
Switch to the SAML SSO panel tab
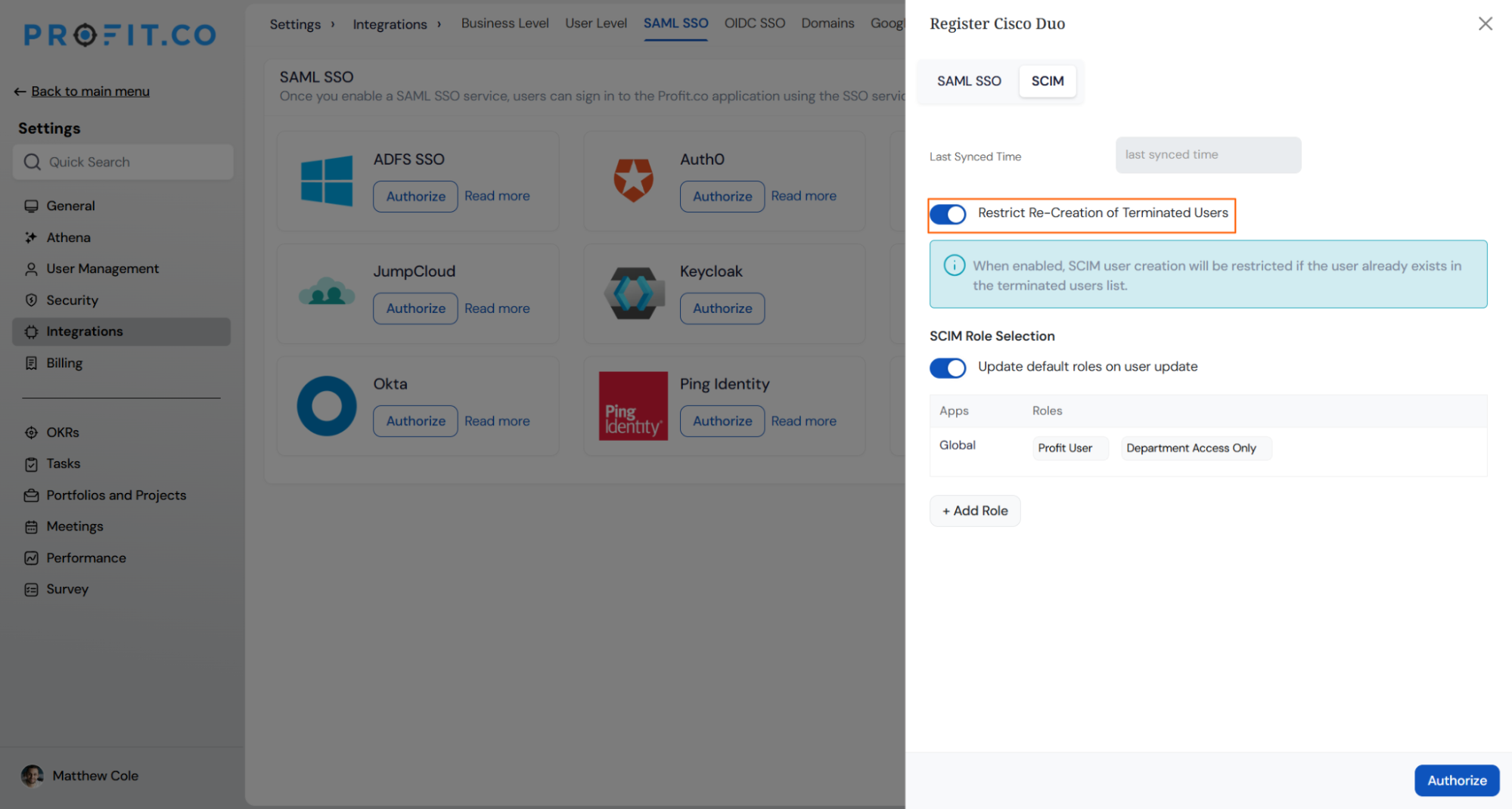coord(969,81)
